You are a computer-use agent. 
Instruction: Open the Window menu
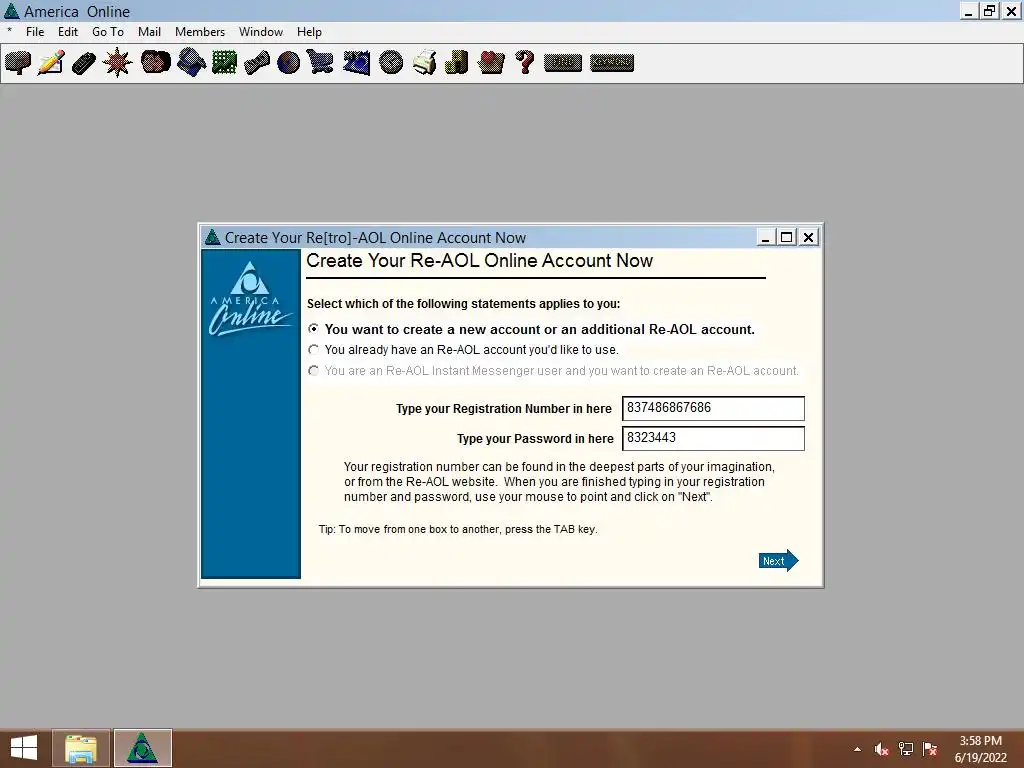(x=261, y=32)
